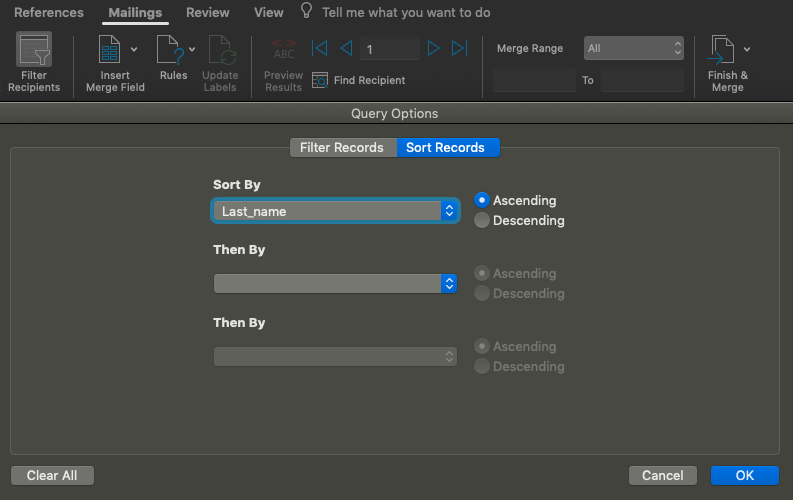
Task: Open Insert Merge Field icon
Action: pos(111,51)
